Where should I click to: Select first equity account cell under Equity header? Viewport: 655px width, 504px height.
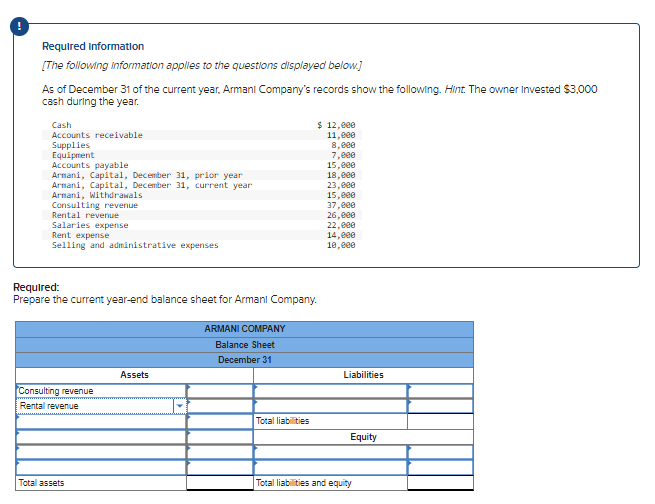(x=330, y=452)
